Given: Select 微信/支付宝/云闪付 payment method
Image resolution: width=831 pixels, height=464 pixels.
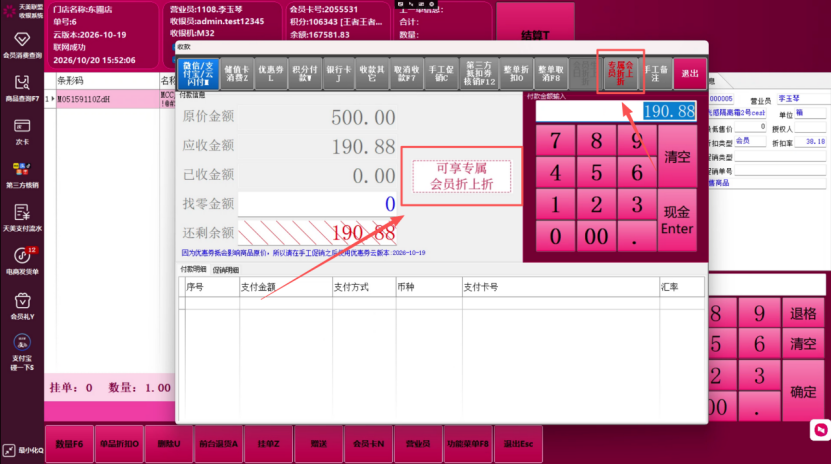Looking at the screenshot, I should [198, 74].
